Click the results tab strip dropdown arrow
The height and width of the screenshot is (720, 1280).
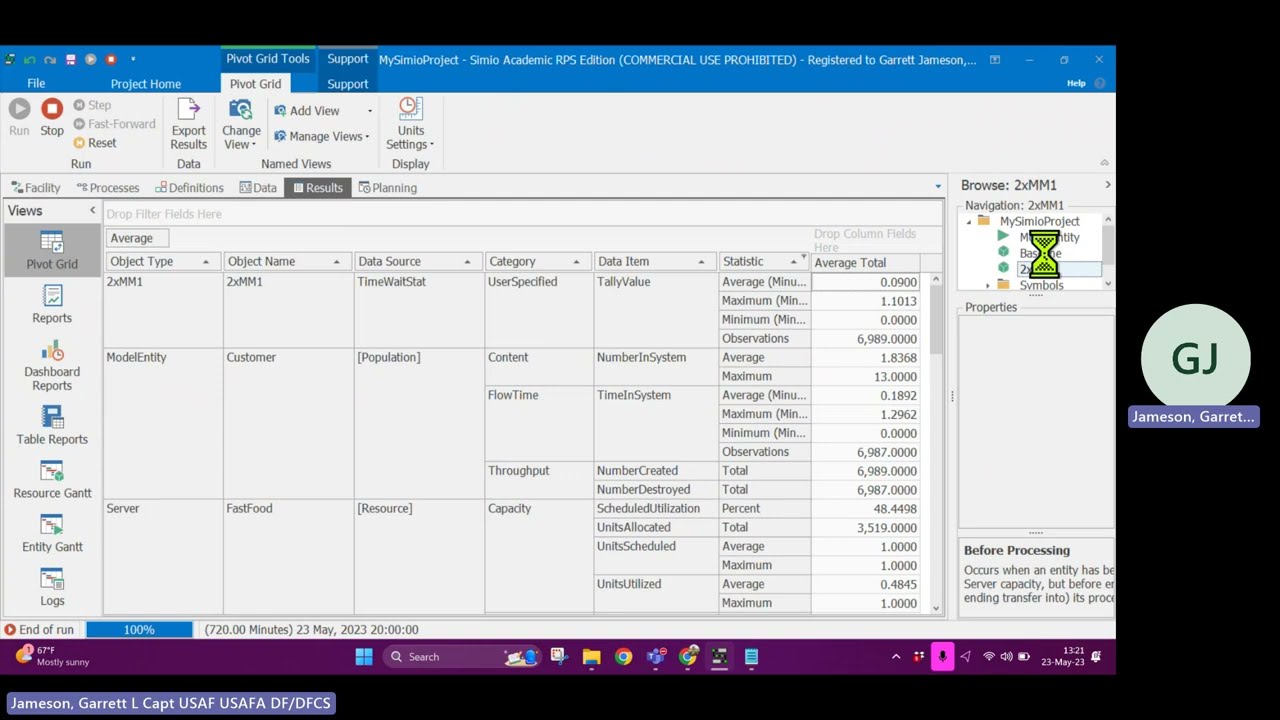tap(937, 187)
